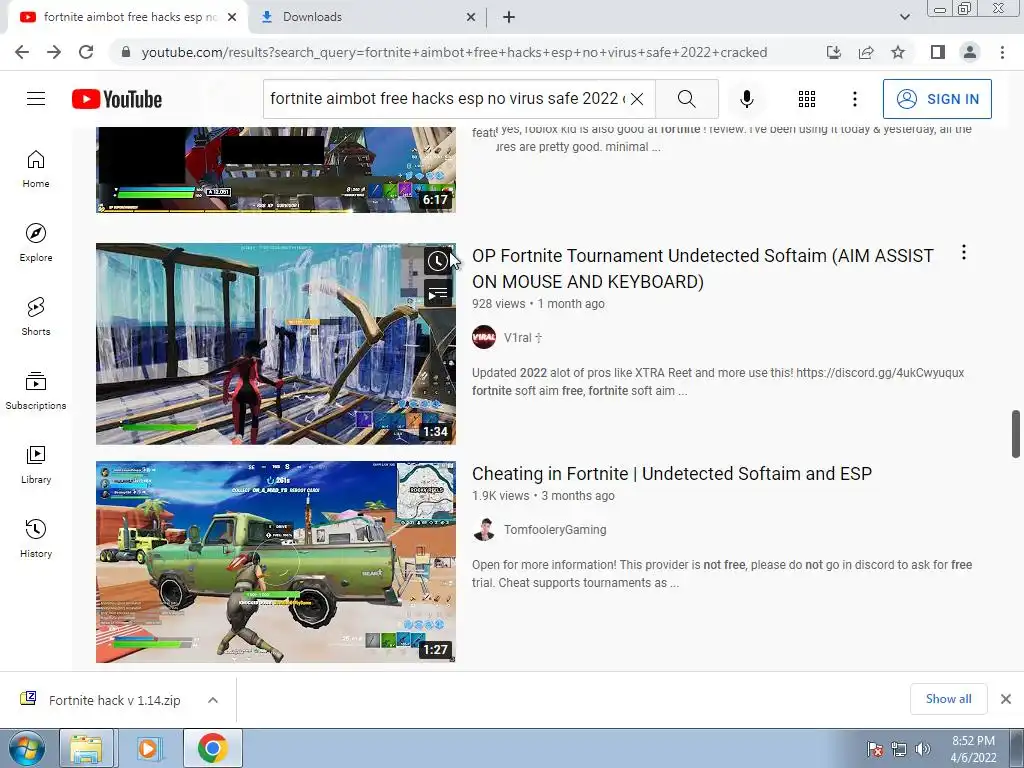The height and width of the screenshot is (768, 1024).
Task: Click the page vertical scrollbar thumb
Action: [x=1016, y=434]
